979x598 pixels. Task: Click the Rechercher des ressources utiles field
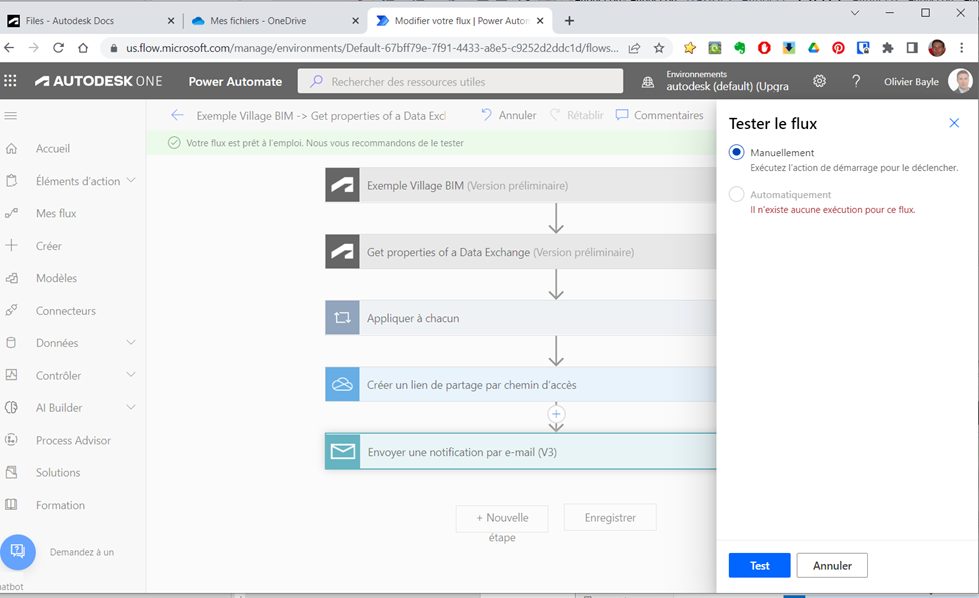(x=460, y=81)
